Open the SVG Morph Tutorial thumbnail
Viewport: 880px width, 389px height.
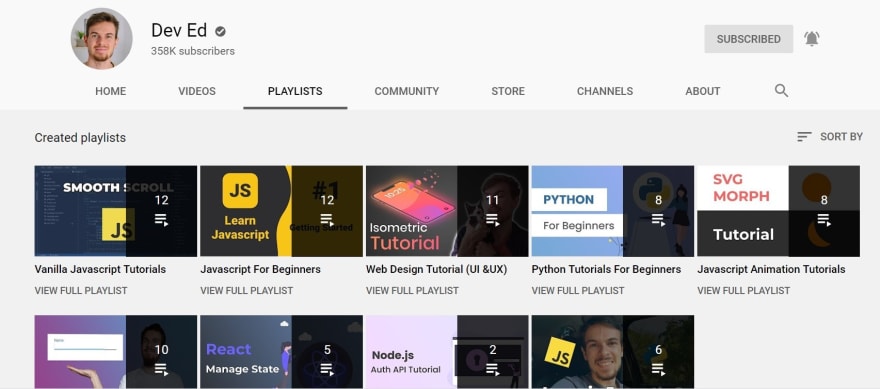tap(778, 211)
